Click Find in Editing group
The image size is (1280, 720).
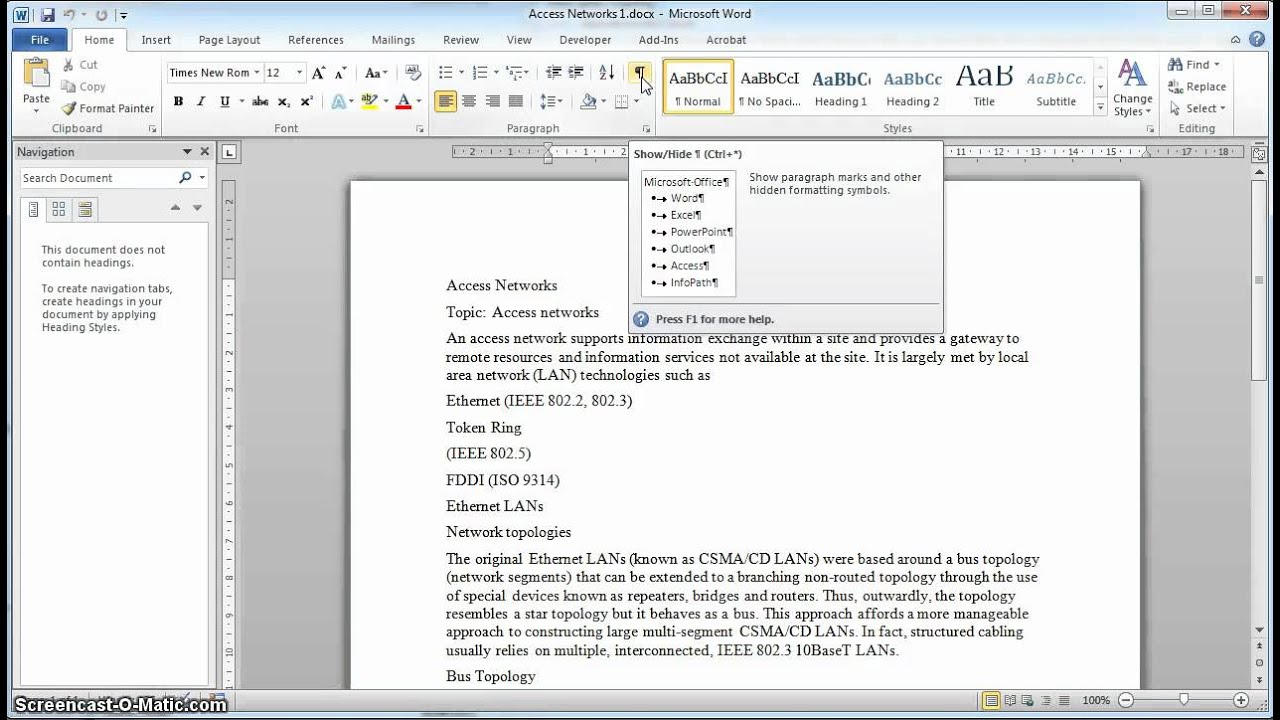click(1190, 65)
